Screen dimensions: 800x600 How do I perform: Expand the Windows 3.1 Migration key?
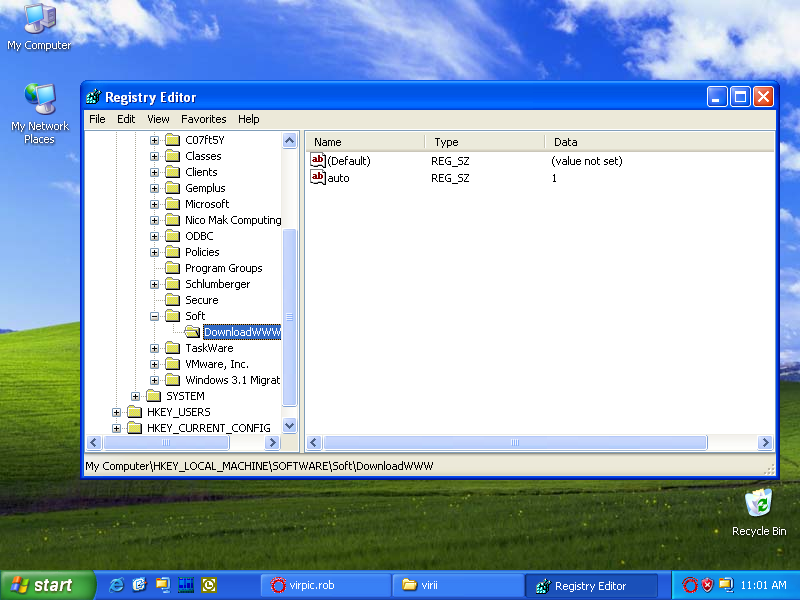click(x=154, y=381)
